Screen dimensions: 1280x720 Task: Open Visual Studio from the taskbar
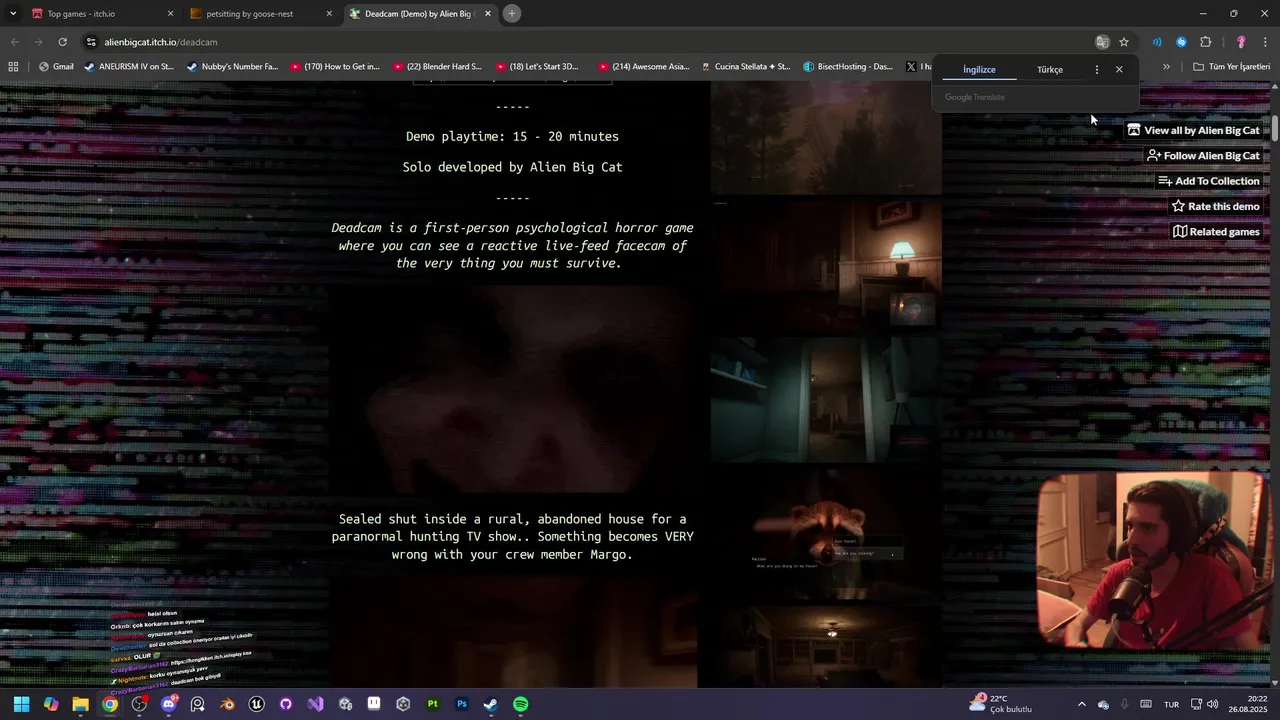coord(315,704)
